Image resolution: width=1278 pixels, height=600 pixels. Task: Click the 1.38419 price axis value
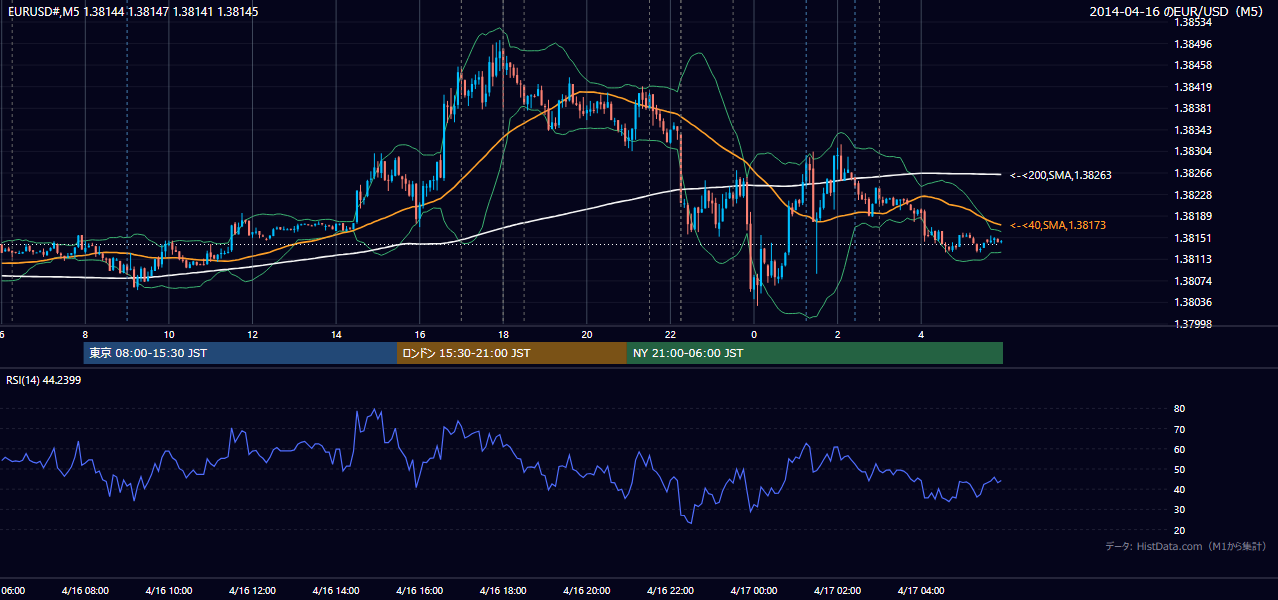pyautogui.click(x=1194, y=87)
